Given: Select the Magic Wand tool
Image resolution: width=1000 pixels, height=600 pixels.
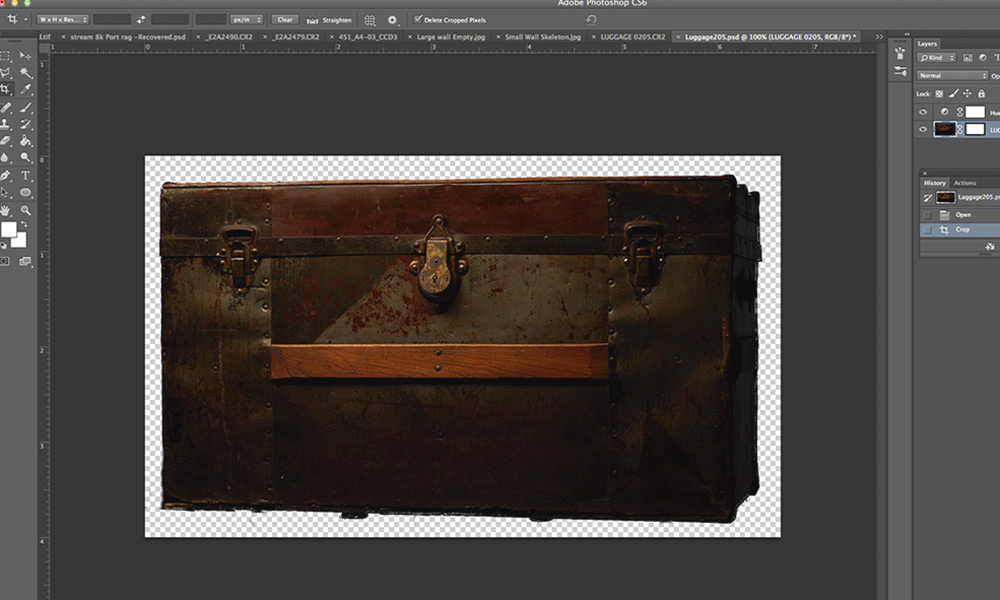Looking at the screenshot, I should pos(26,72).
